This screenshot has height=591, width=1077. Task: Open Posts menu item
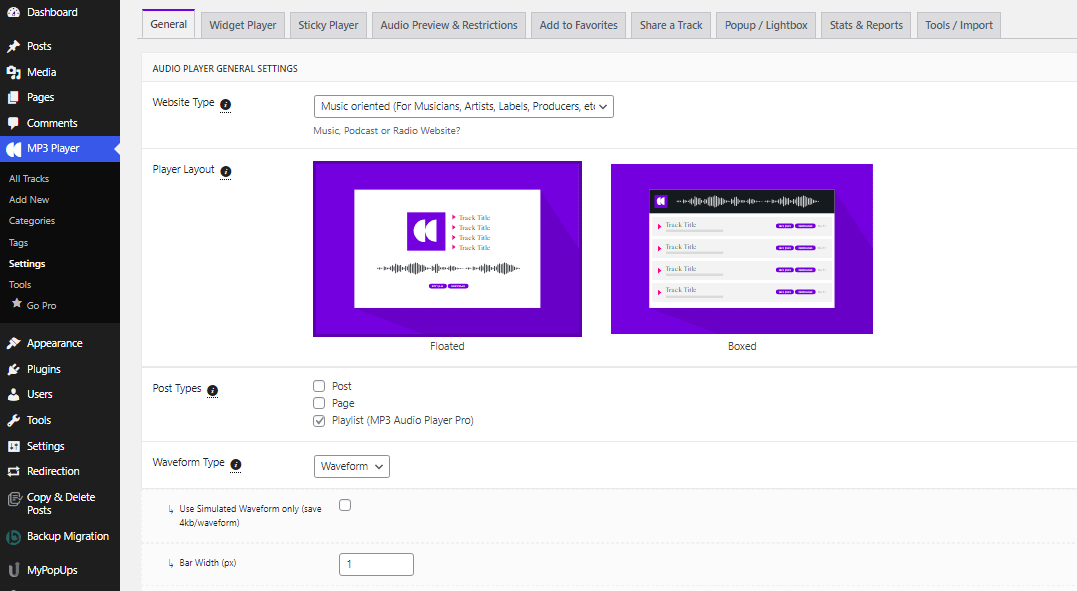[60, 46]
